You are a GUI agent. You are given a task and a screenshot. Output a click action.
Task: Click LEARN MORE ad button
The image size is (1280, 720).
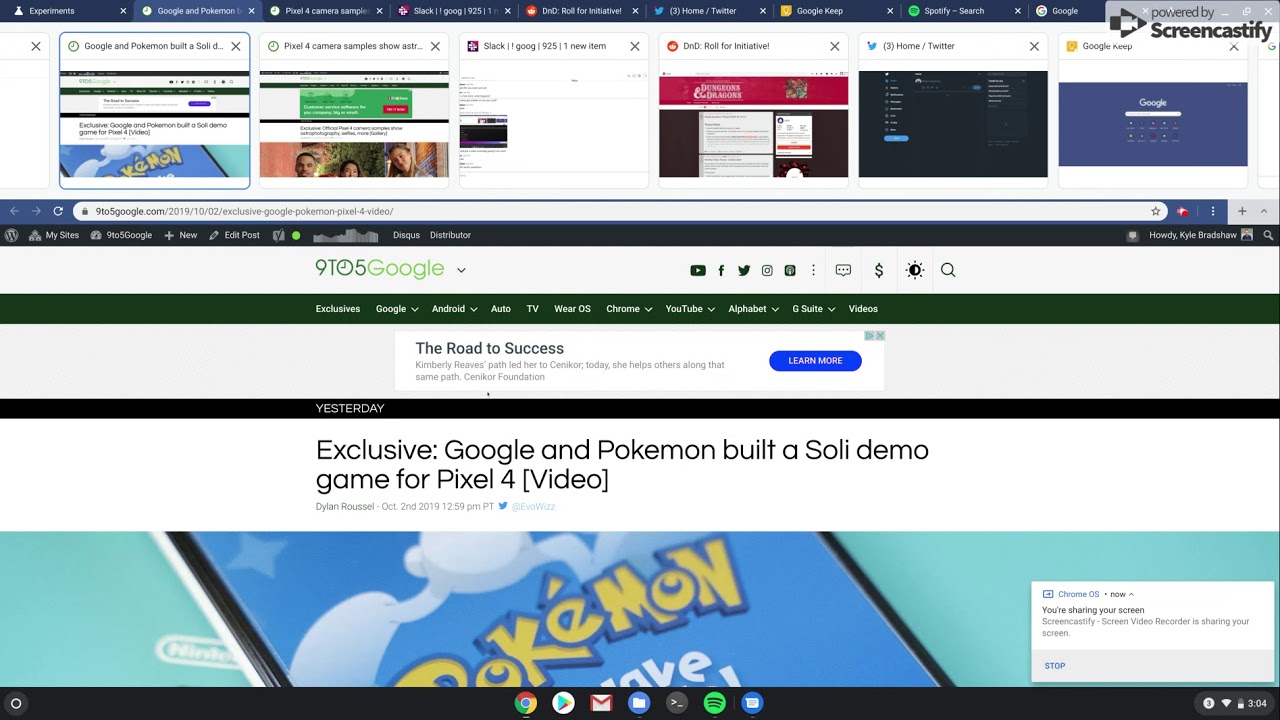(x=815, y=361)
